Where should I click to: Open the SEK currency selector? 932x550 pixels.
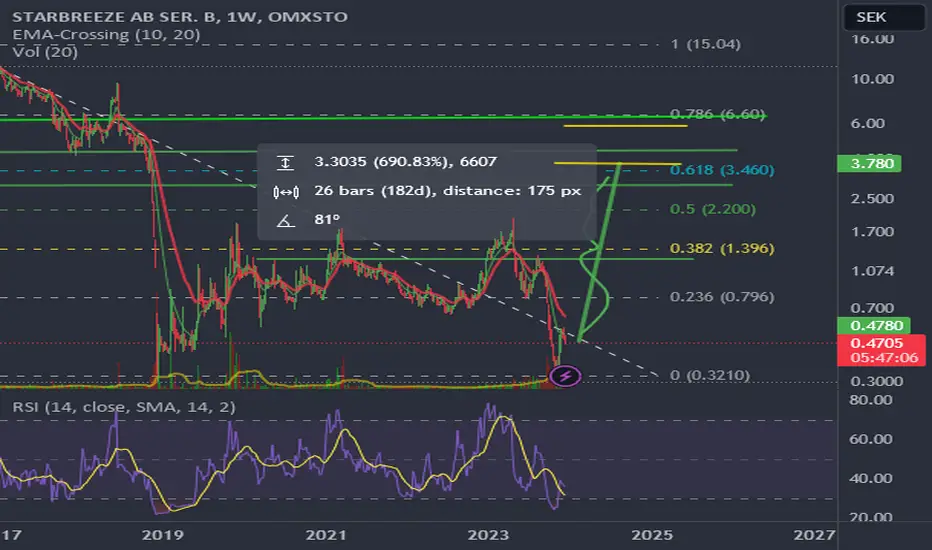click(884, 17)
